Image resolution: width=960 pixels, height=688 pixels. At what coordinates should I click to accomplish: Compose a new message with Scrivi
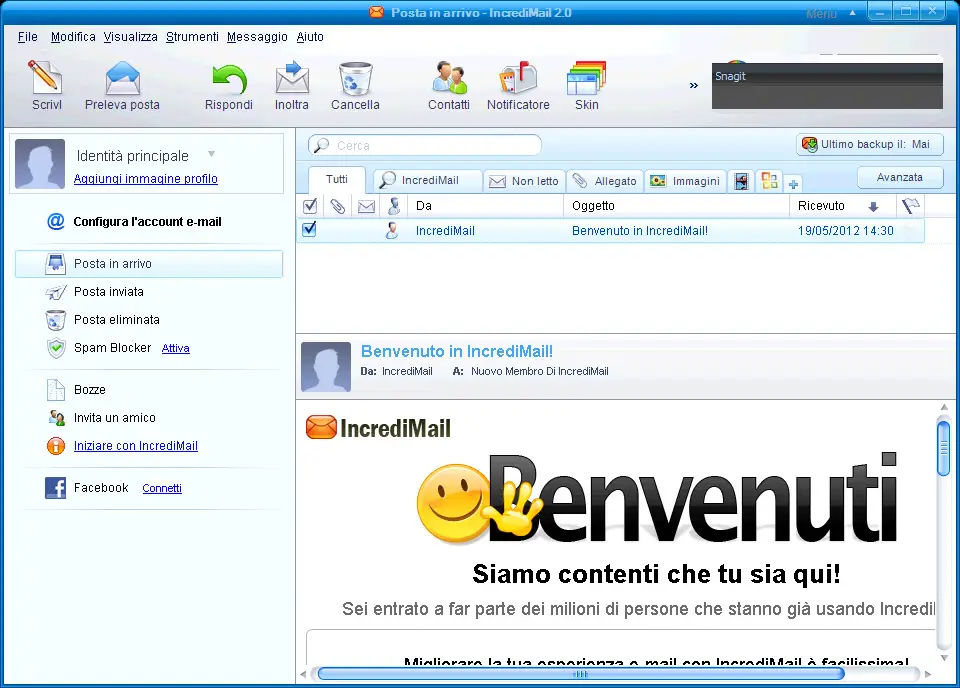click(46, 85)
